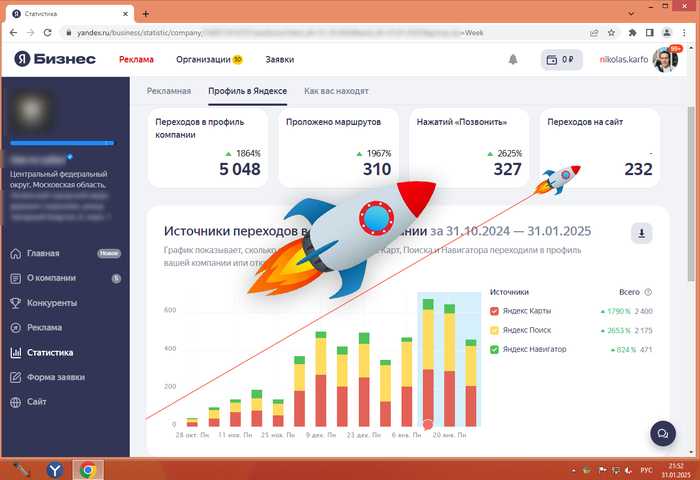Screen dimensions: 700x480
Task: Click the Статистика chart icon
Action: click(x=16, y=353)
